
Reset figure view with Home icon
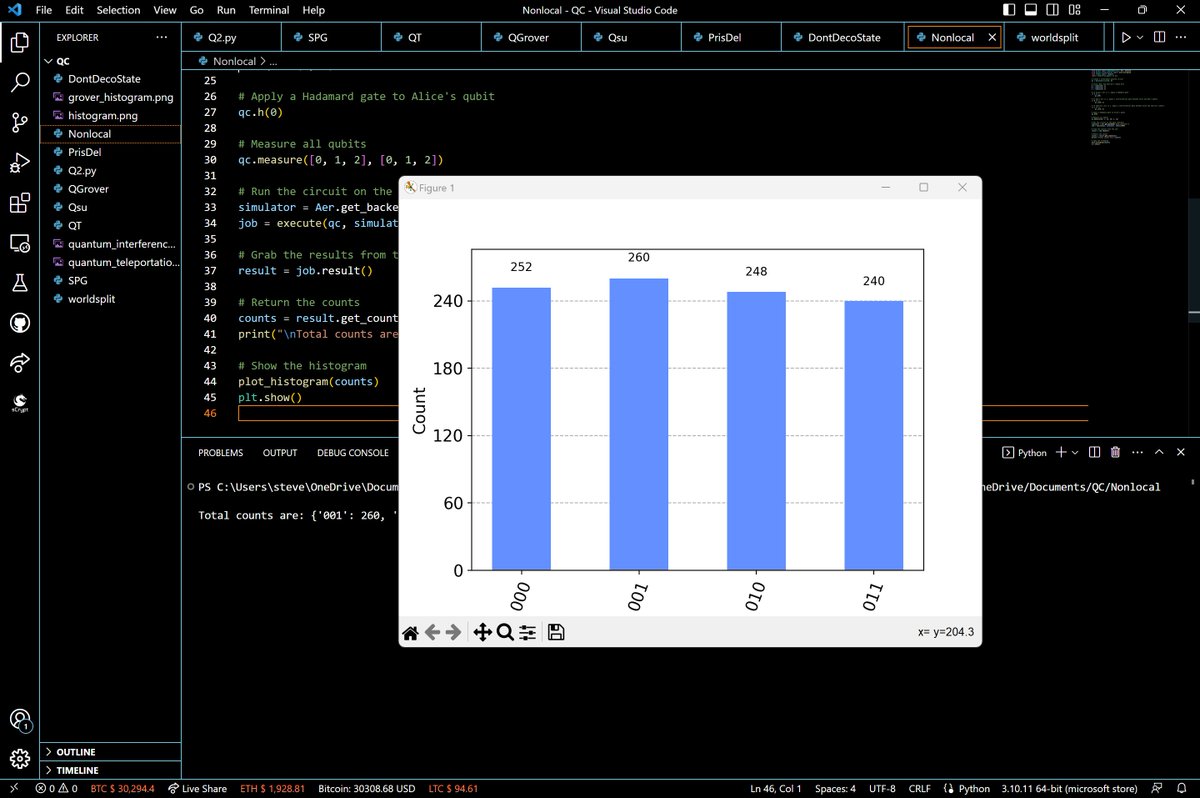coord(410,632)
